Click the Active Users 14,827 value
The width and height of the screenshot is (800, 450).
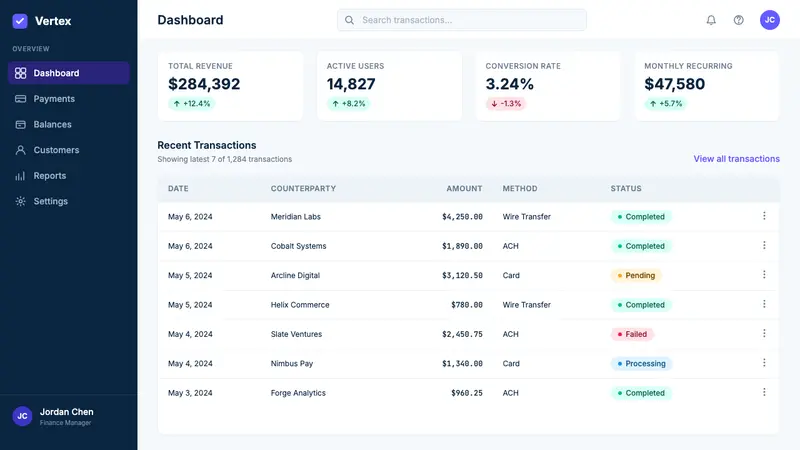(351, 84)
